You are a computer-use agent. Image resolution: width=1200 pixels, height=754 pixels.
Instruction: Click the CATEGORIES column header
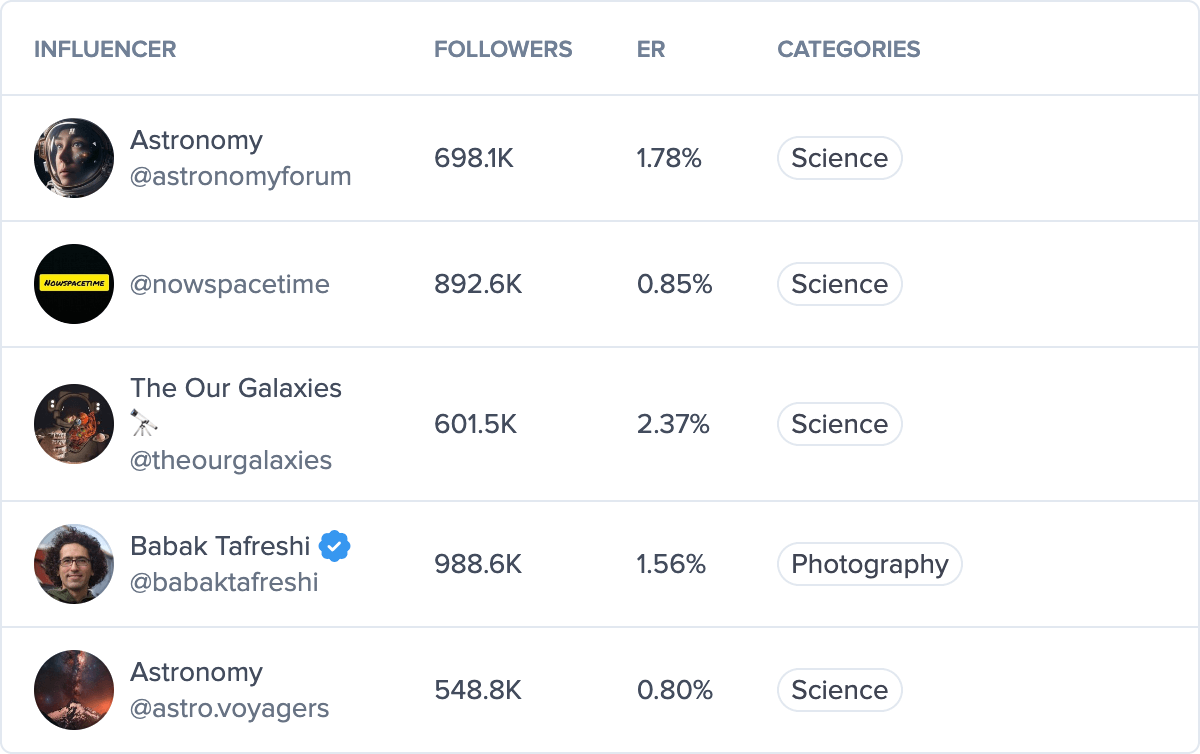pos(849,49)
